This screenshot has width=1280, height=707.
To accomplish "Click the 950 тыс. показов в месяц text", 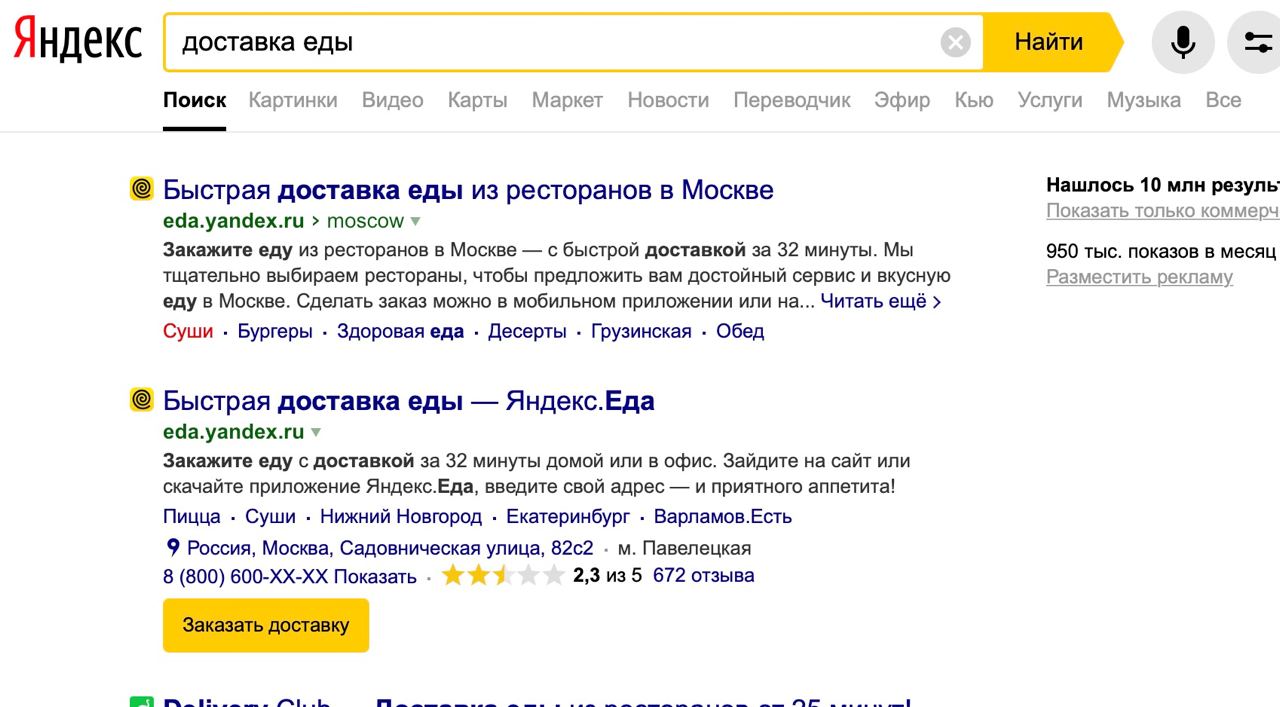I will coord(1161,251).
